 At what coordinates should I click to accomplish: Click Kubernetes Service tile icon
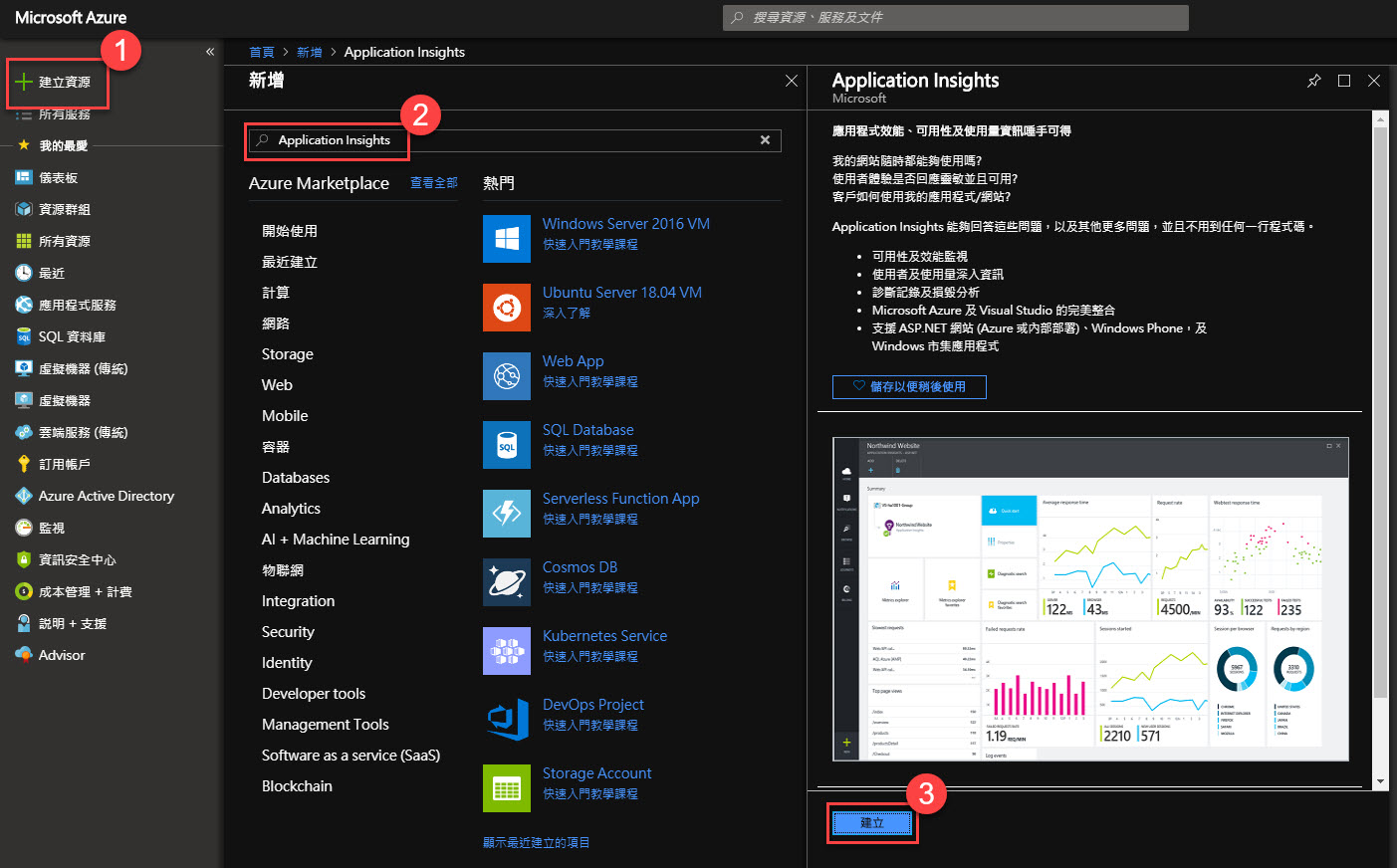507,651
